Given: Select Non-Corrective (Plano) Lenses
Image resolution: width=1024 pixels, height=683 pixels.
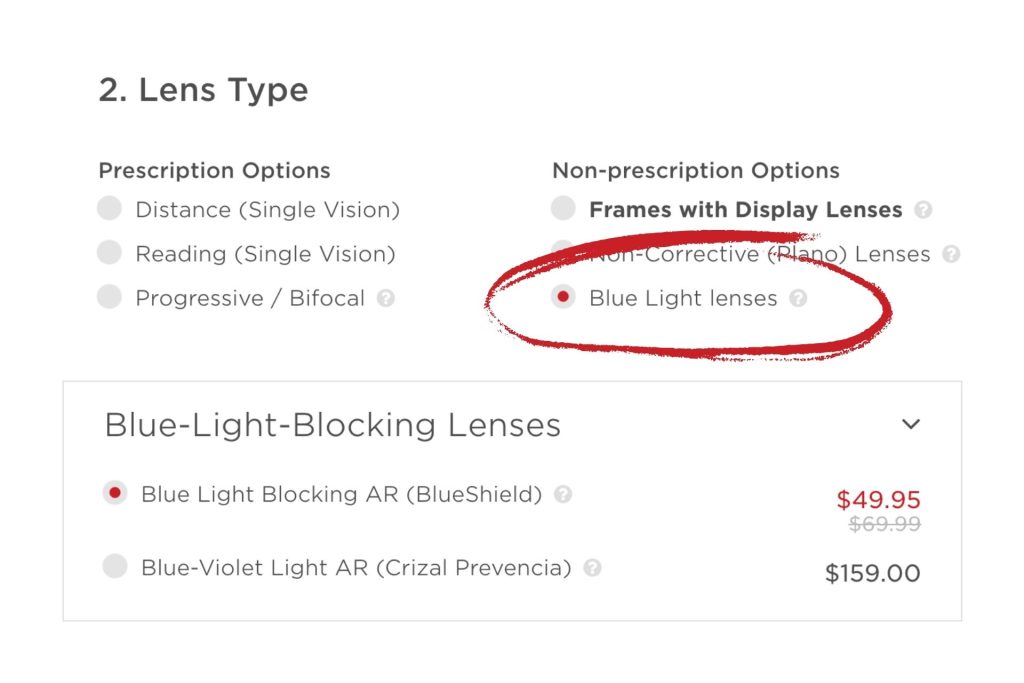Looking at the screenshot, I should pos(563,252).
